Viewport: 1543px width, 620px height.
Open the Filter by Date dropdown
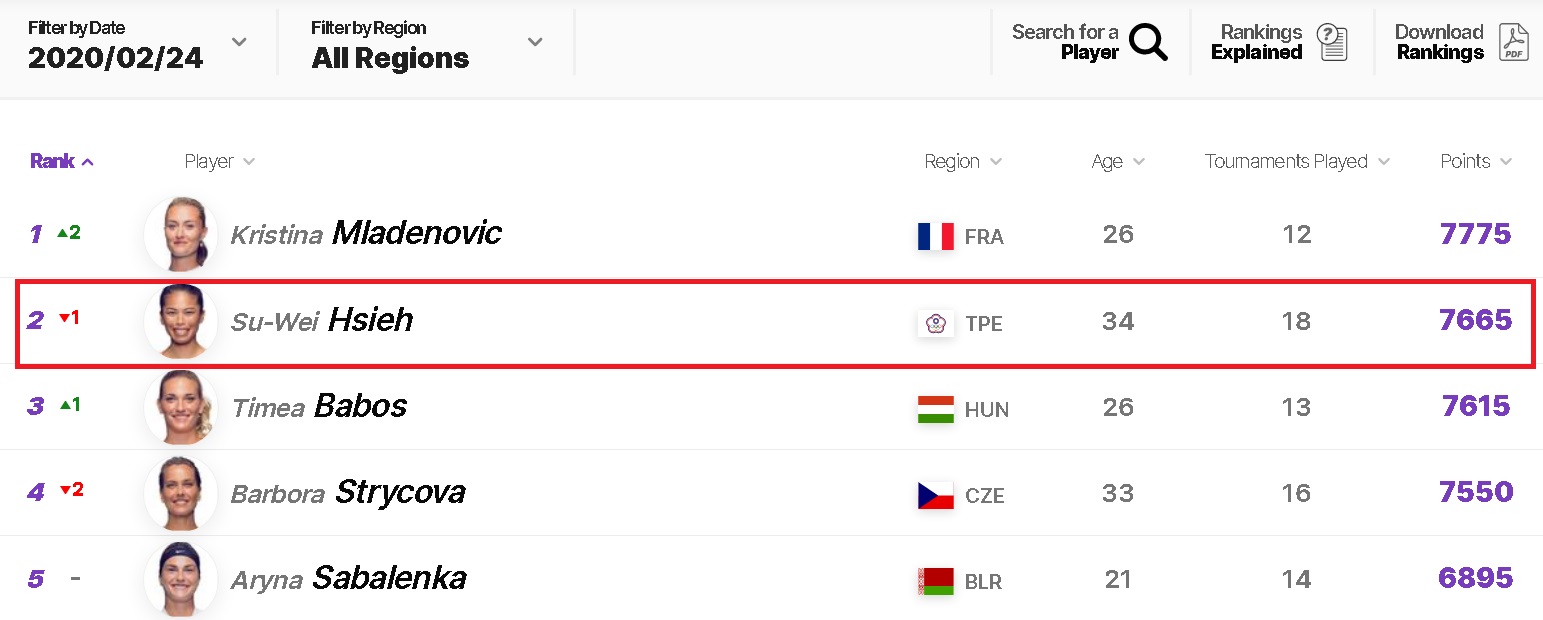pyautogui.click(x=138, y=43)
